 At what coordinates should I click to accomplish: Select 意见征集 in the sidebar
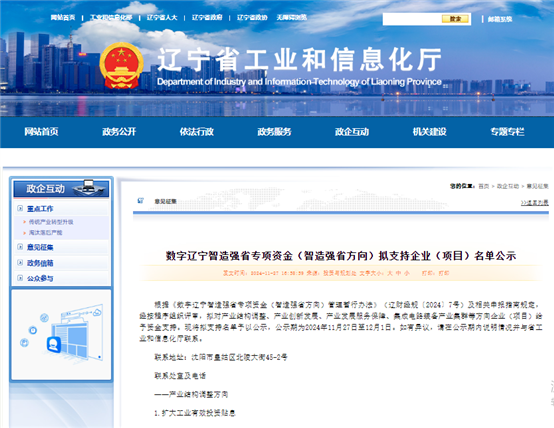pos(40,247)
